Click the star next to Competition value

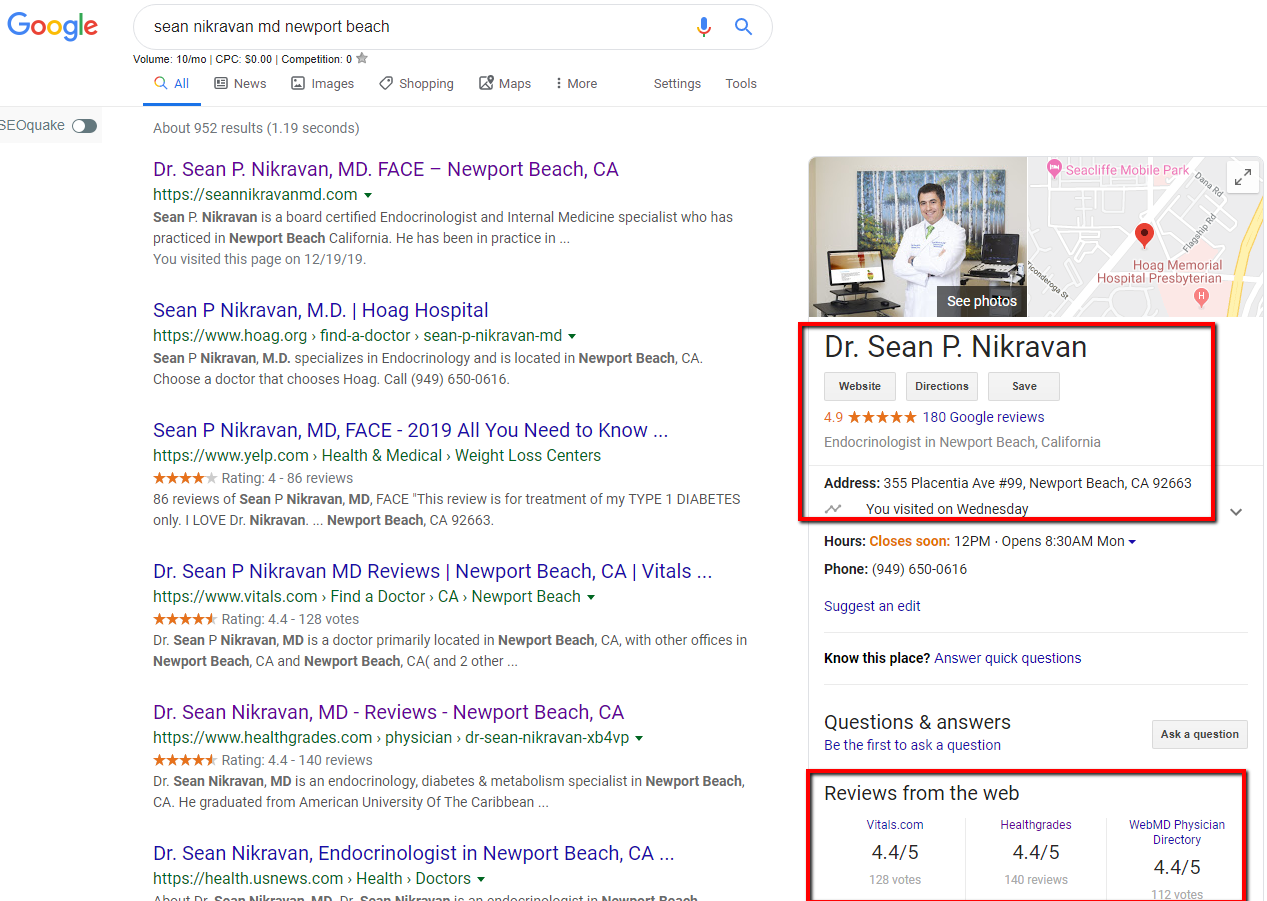(362, 58)
